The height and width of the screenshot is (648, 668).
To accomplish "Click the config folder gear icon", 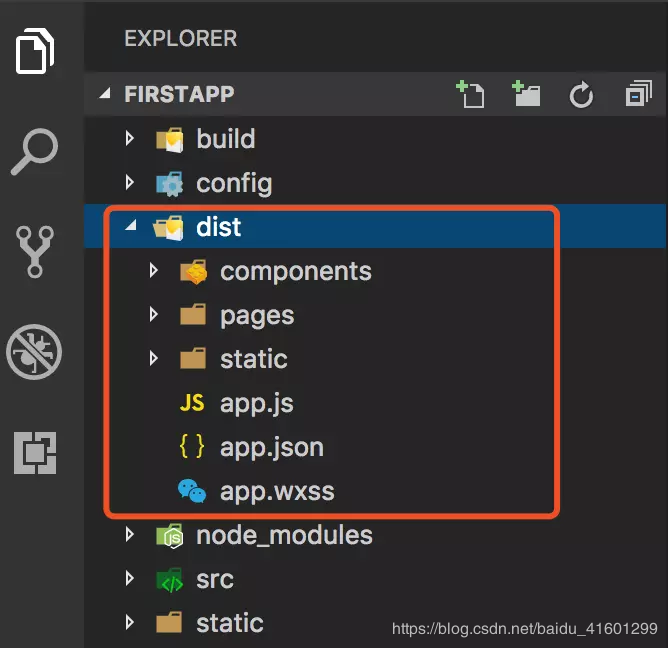I will pyautogui.click(x=170, y=183).
